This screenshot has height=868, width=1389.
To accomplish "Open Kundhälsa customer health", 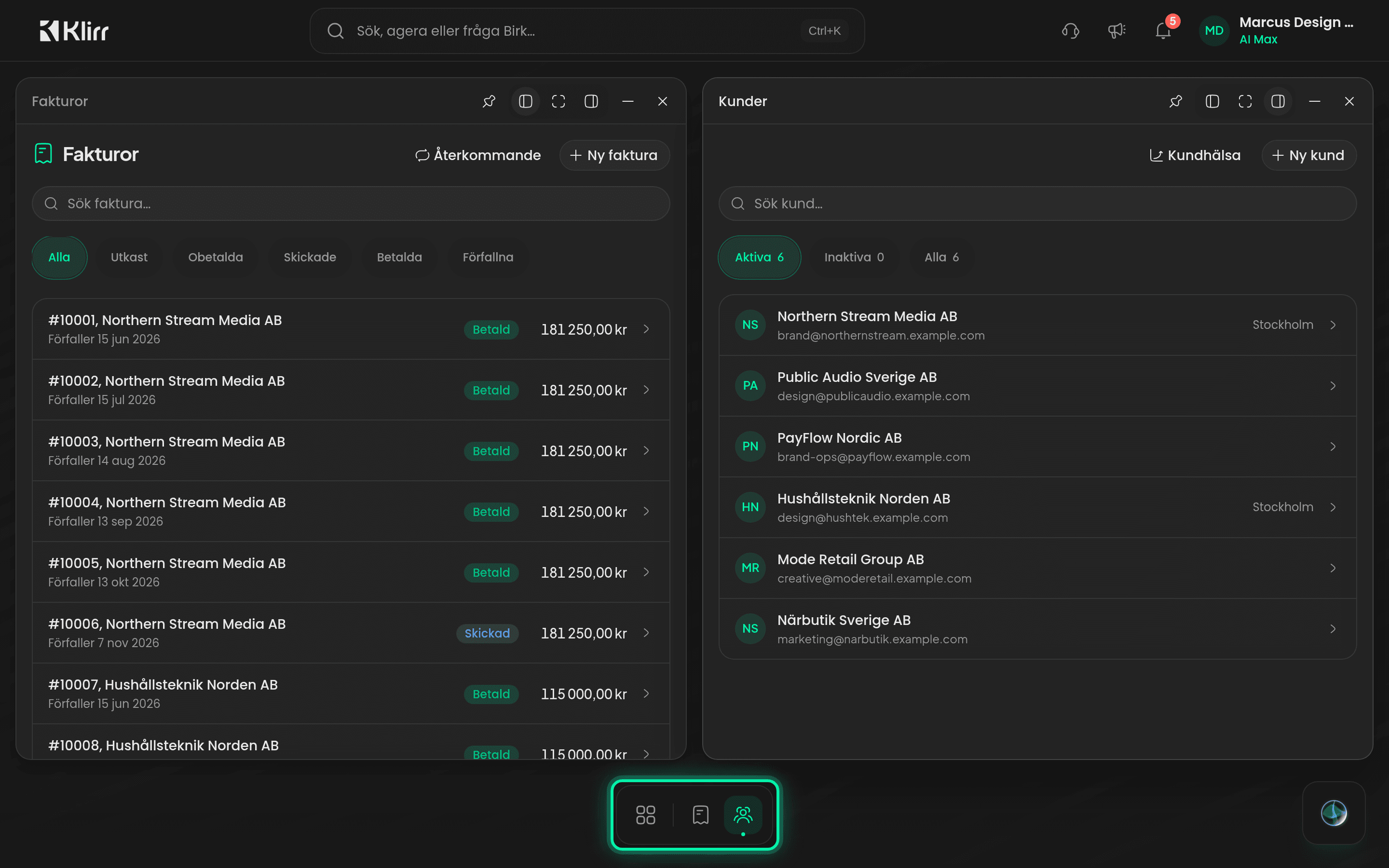I will pos(1195,155).
